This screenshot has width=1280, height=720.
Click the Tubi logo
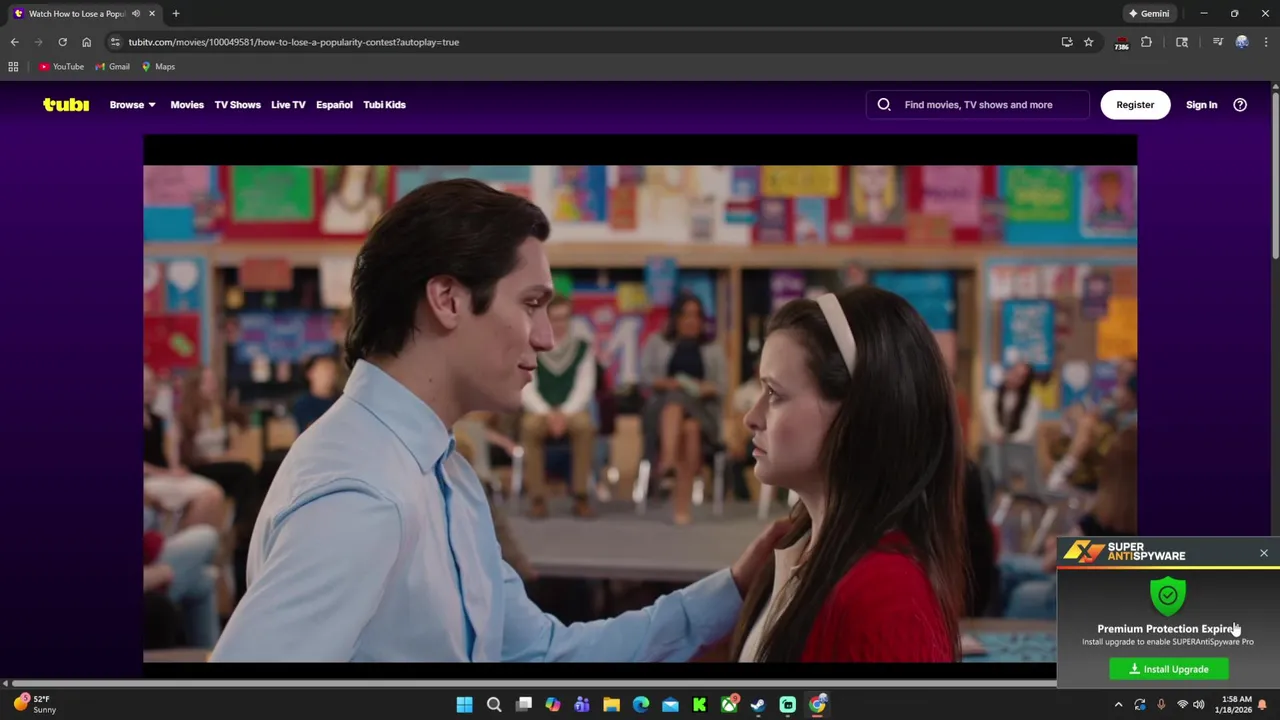[x=66, y=104]
